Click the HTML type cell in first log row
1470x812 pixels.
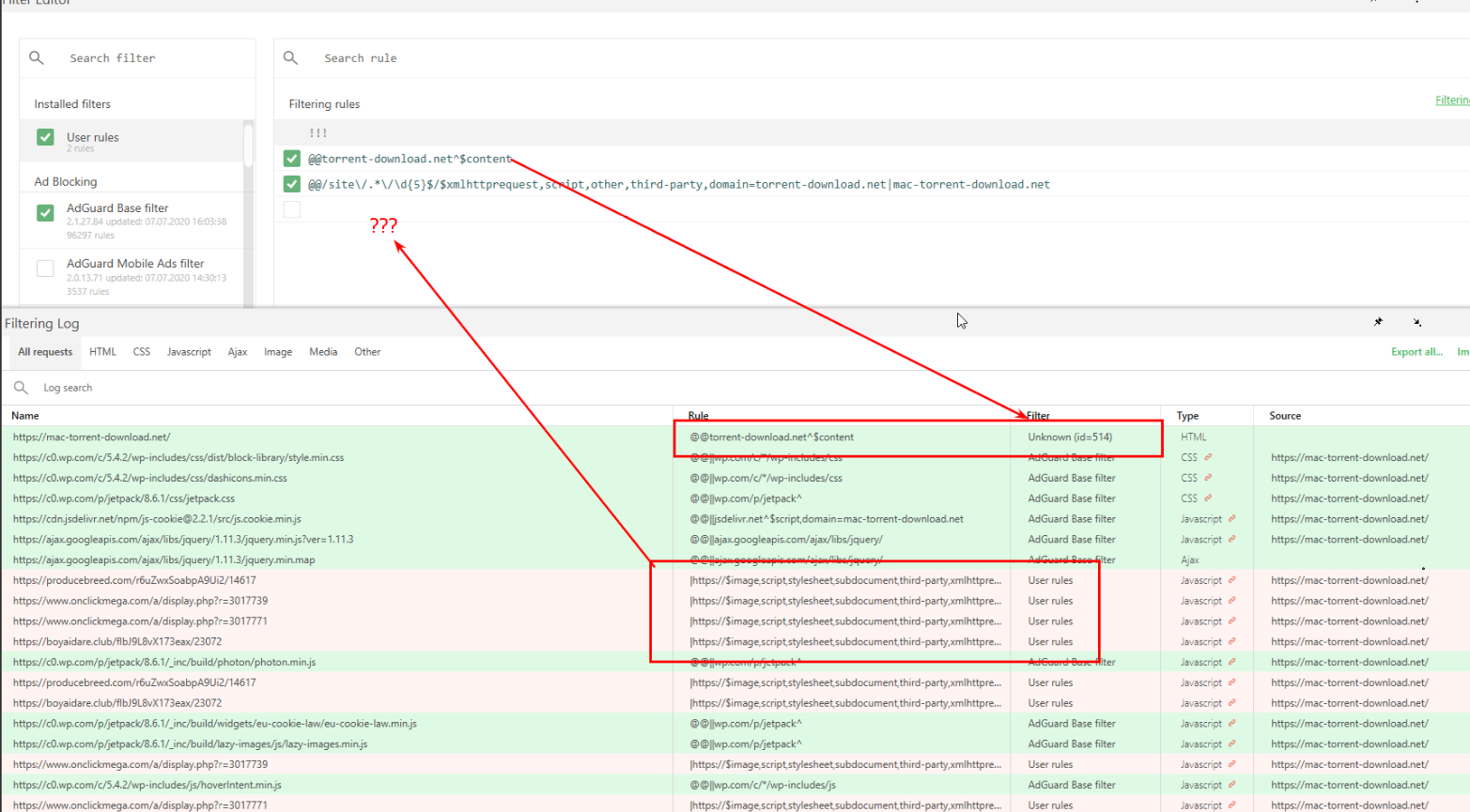point(1194,437)
